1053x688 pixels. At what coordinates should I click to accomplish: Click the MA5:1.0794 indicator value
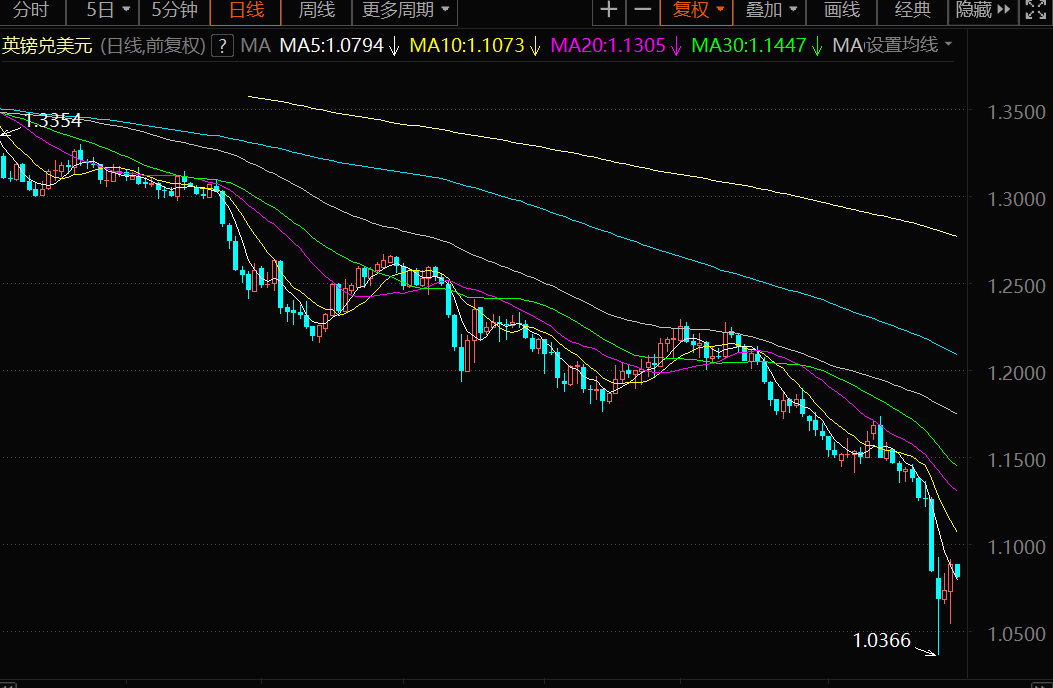tap(331, 46)
